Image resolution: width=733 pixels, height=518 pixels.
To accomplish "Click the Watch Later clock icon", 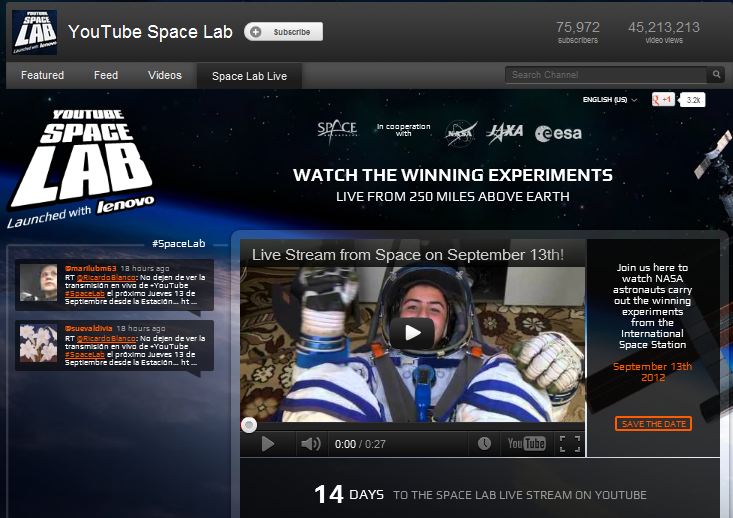I will tap(484, 444).
